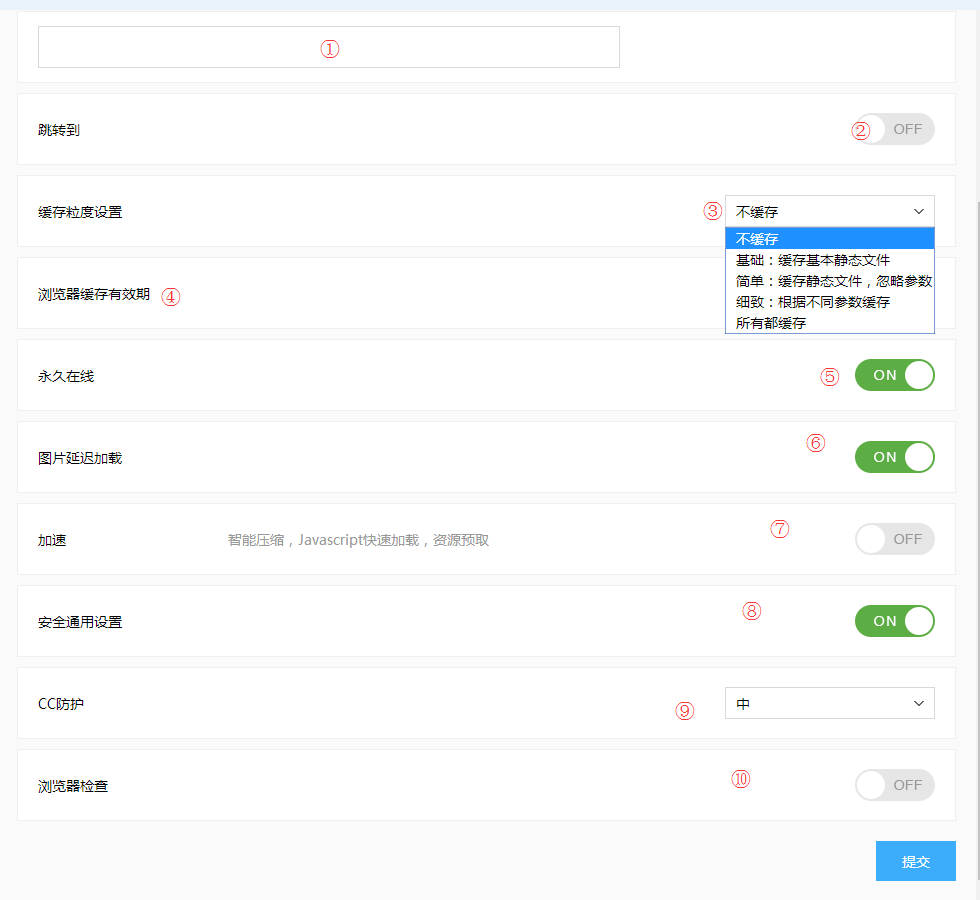Turn on the 浏览器检查 toggle

pos(894,785)
